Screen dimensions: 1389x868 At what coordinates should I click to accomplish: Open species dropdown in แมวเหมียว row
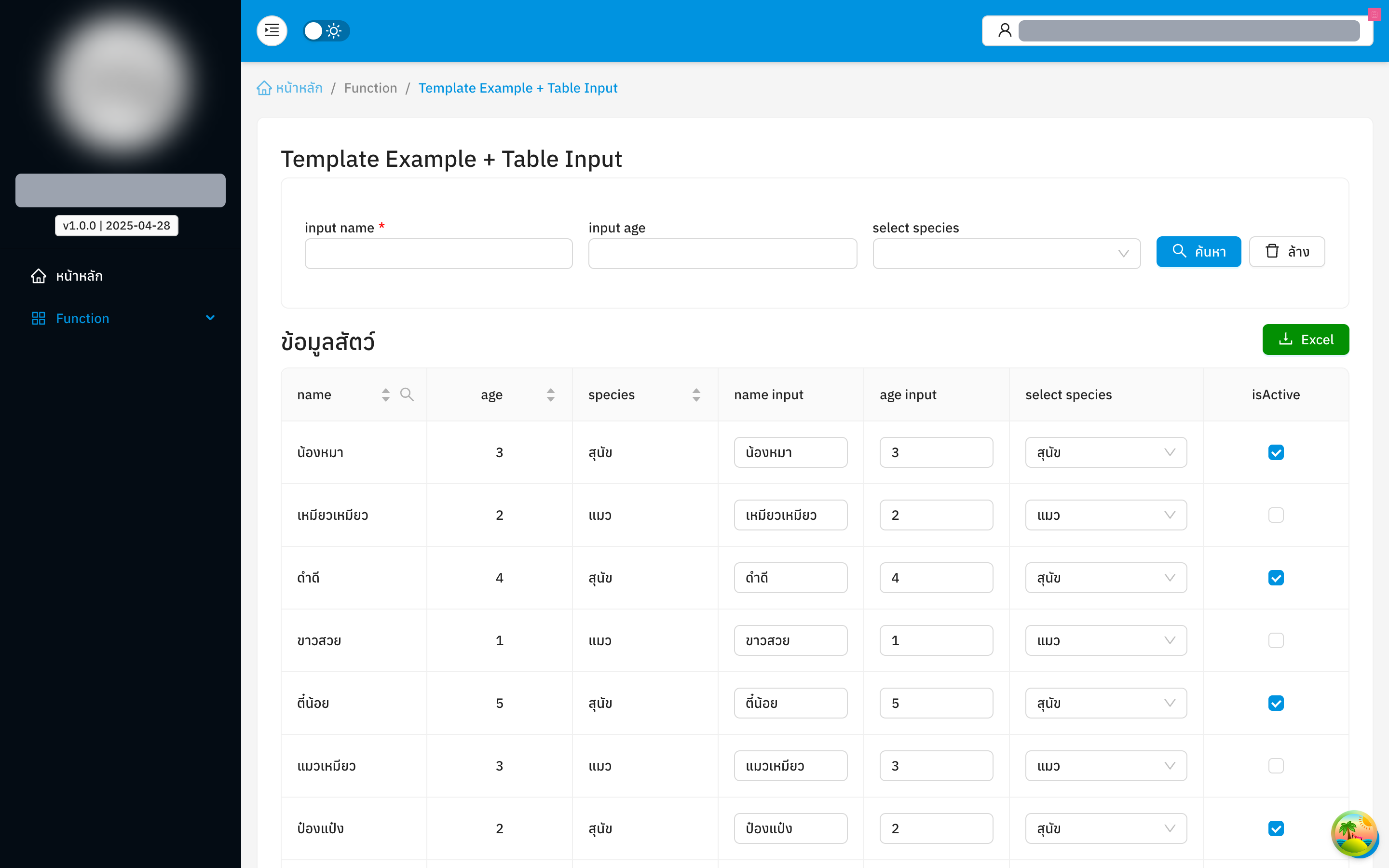coord(1106,766)
